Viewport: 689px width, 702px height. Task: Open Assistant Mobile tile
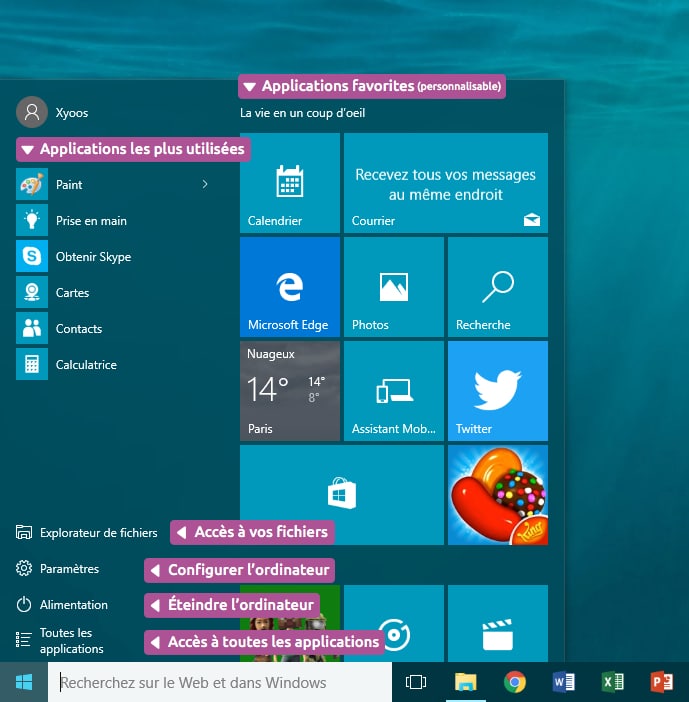pyautogui.click(x=394, y=391)
